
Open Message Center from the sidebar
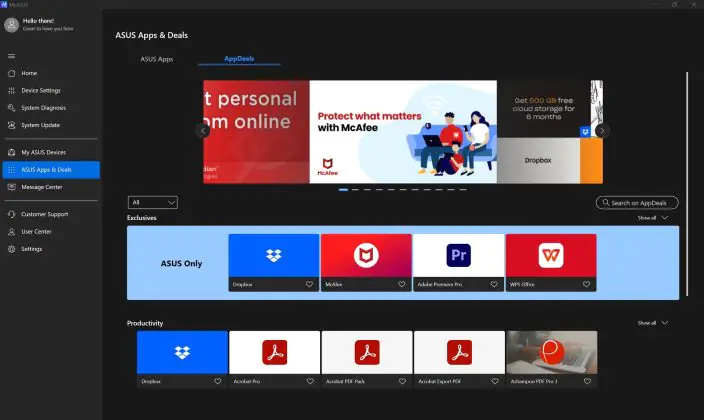click(51, 187)
